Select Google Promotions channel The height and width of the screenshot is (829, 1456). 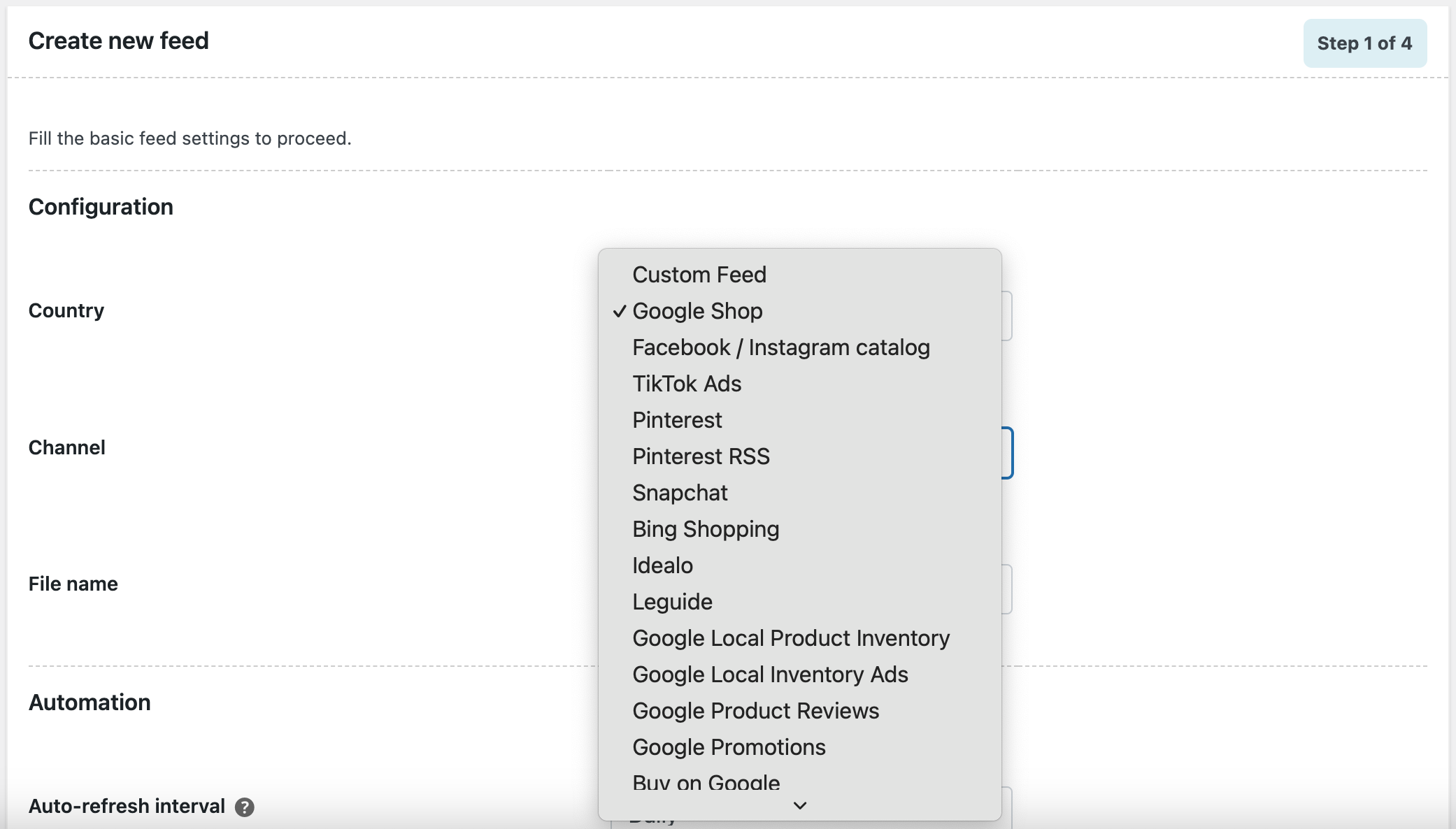(x=800, y=747)
